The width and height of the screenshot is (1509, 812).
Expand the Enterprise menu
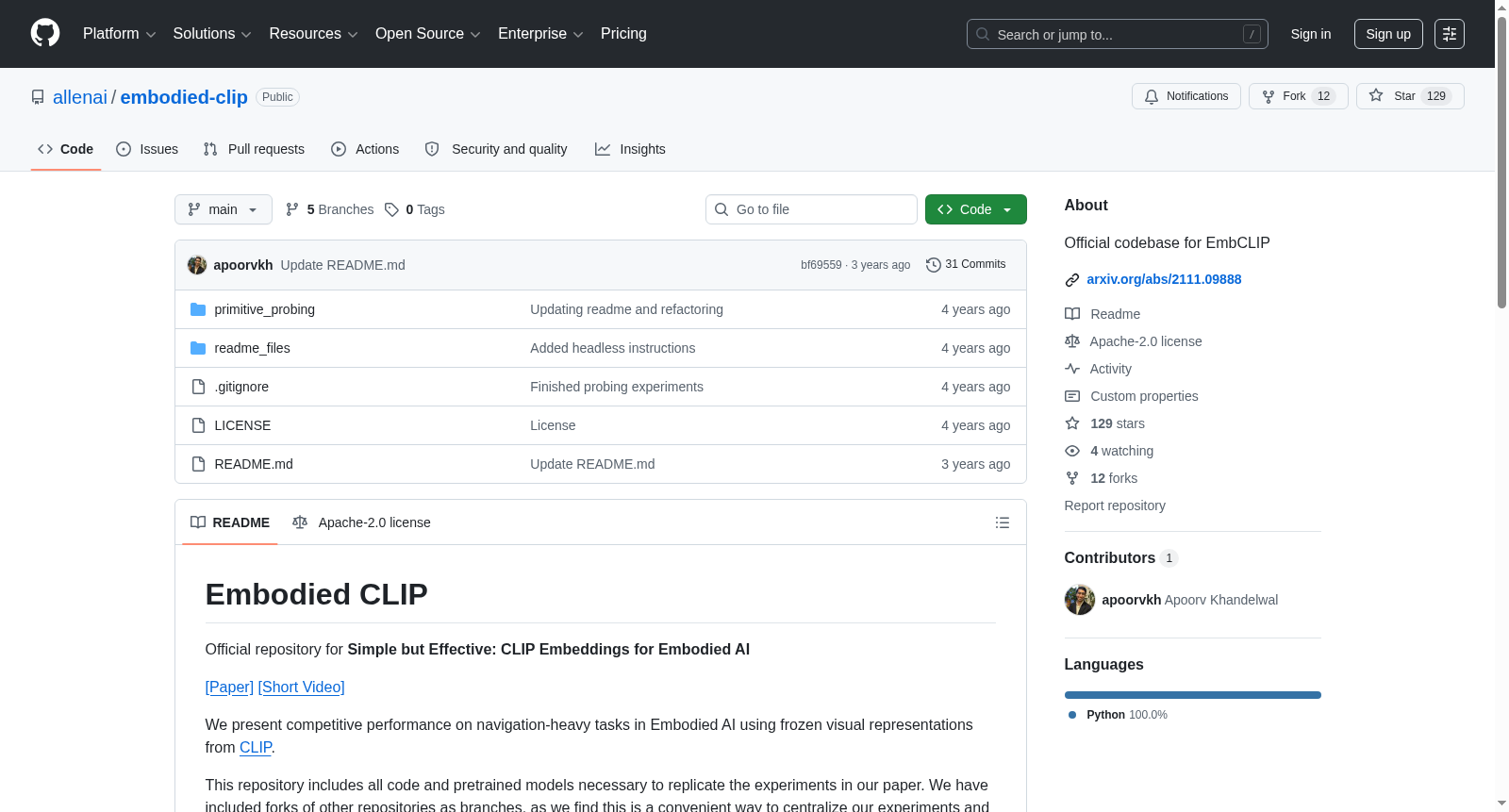coord(540,34)
